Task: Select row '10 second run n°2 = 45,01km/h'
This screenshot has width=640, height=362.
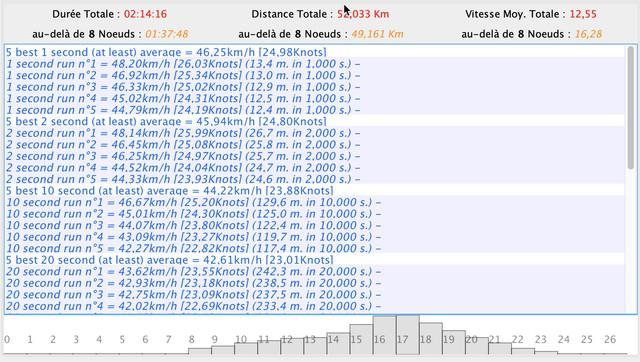Action: [x=315, y=213]
